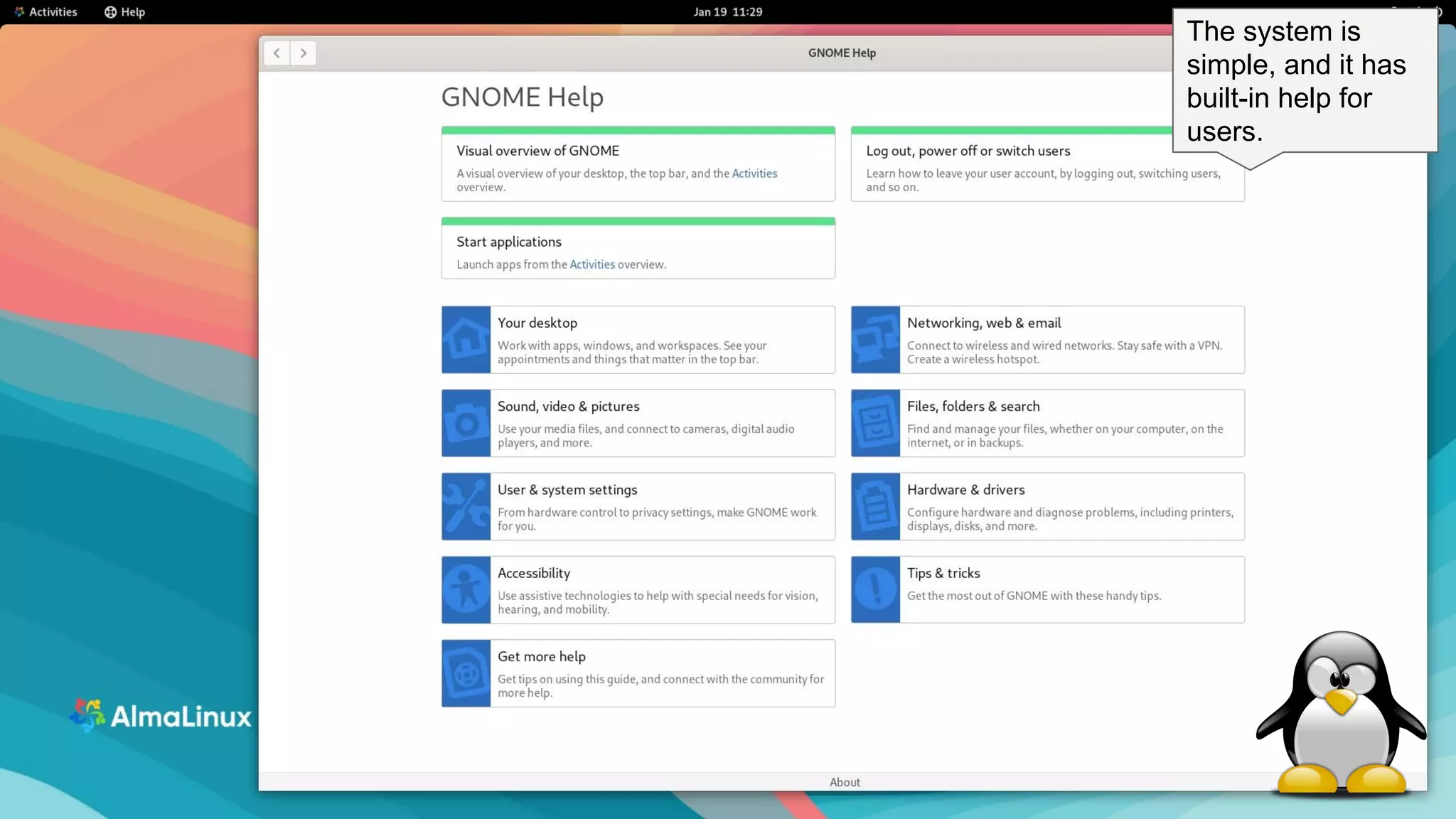The height and width of the screenshot is (819, 1456).
Task: Click the Hardware & drivers clipboard icon
Action: coord(875,506)
